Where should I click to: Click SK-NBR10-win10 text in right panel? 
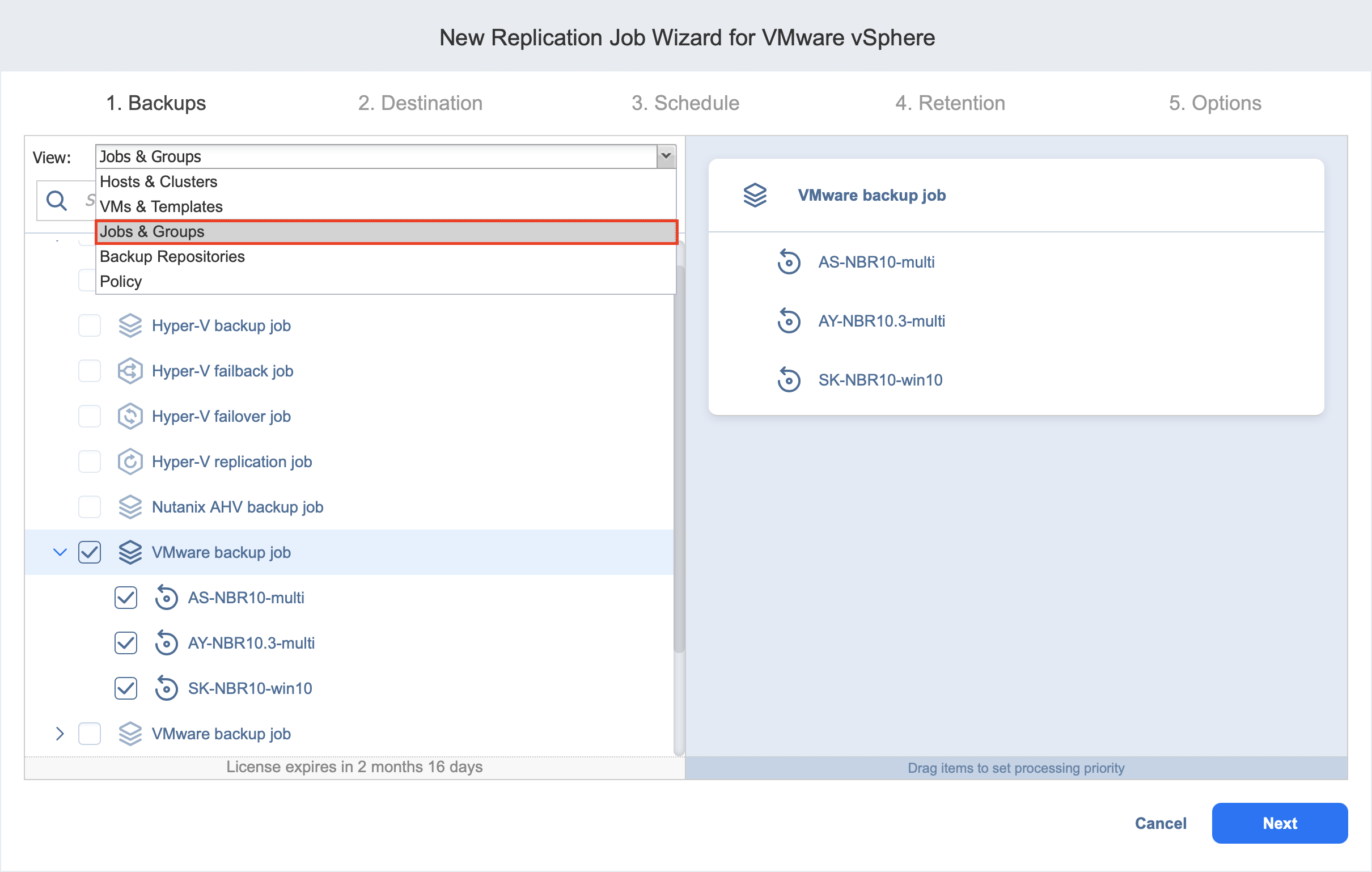pos(880,379)
